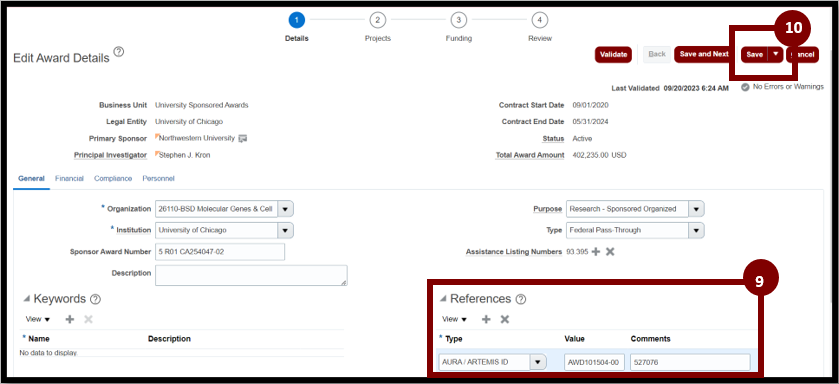Click the Contract End Date 05/31/2024
Screen dimensions: 839x384
point(590,121)
